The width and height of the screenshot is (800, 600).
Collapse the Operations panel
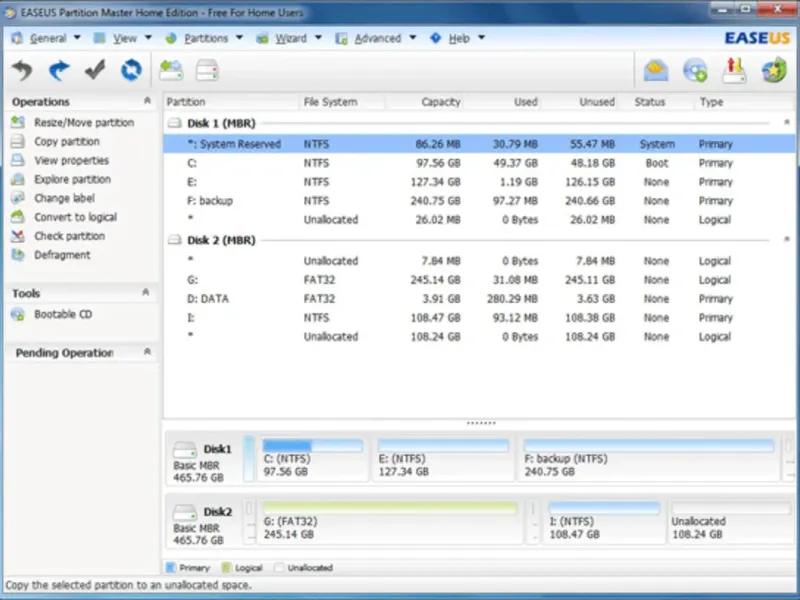147,101
